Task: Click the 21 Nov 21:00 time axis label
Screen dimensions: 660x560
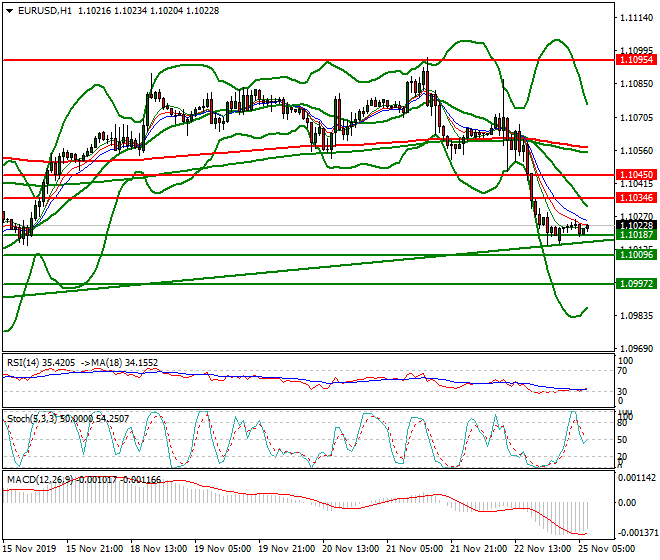Action: (x=479, y=549)
